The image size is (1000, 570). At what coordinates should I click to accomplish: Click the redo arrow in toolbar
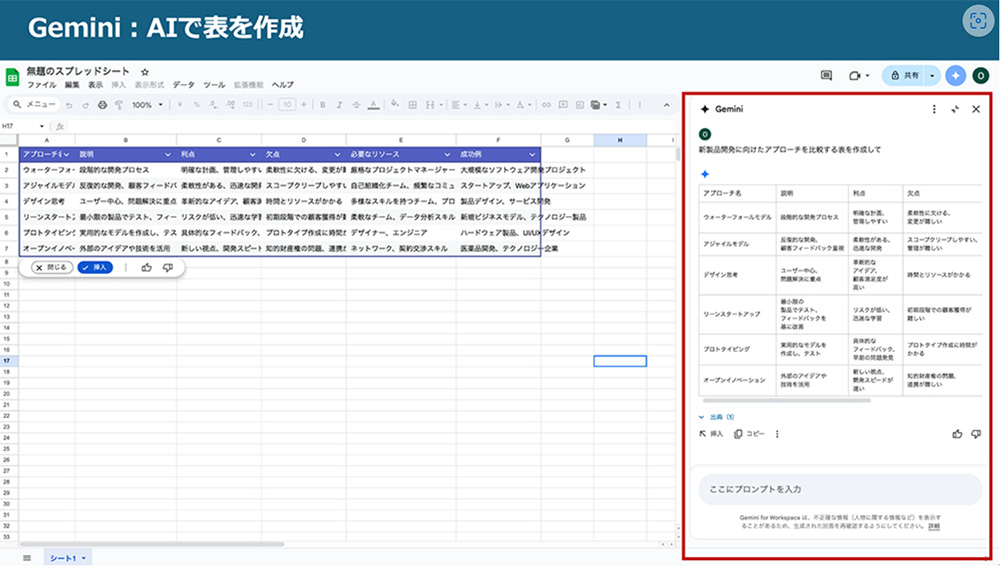coord(85,105)
